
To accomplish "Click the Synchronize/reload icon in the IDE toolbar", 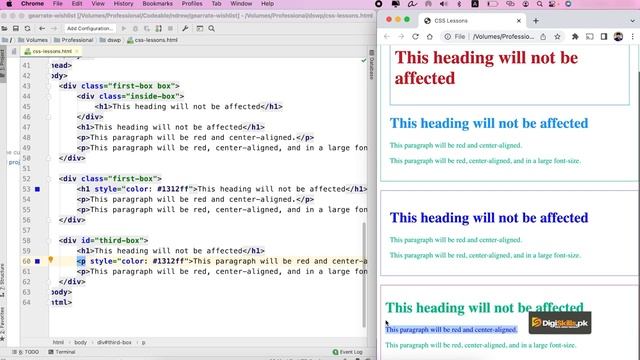I will pyautogui.click(x=27, y=29).
